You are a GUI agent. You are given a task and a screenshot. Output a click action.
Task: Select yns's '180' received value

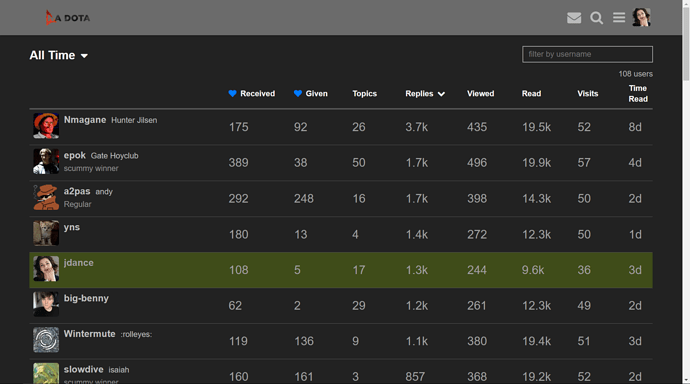click(x=239, y=234)
